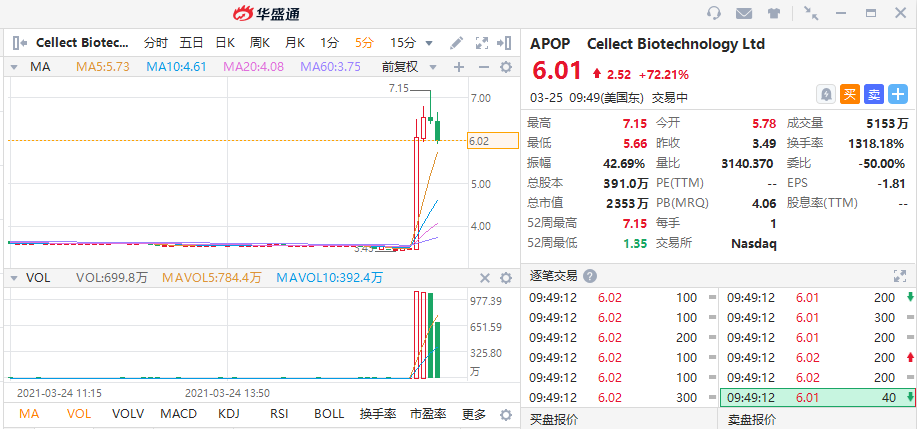Expand the 逐笔交易 panel to fullscreen
Image resolution: width=917 pixels, height=429 pixels.
pos(899,276)
